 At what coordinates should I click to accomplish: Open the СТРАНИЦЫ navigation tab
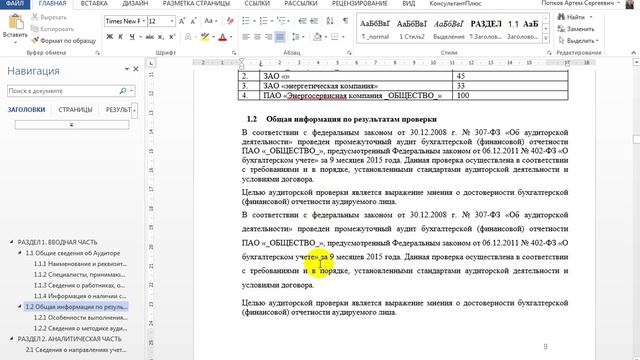tap(76, 110)
